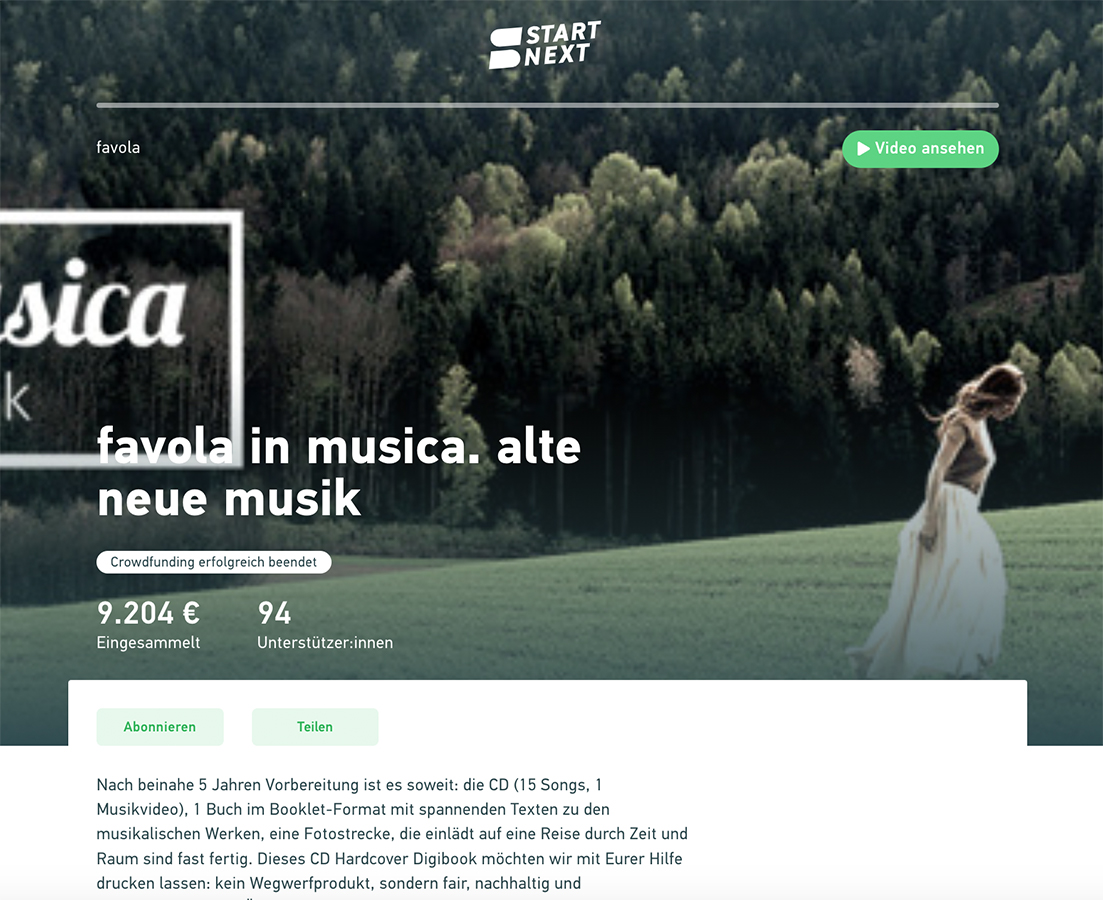Click the 94 supporters count
The height and width of the screenshot is (900, 1103).
[274, 613]
